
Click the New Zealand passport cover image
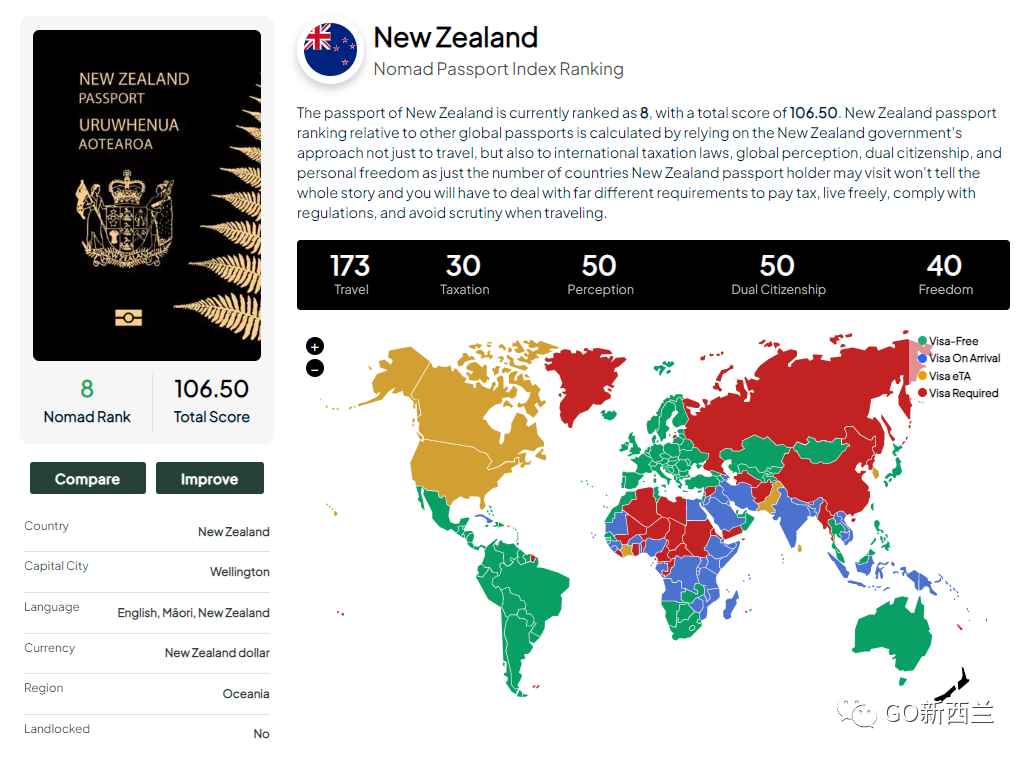[147, 195]
